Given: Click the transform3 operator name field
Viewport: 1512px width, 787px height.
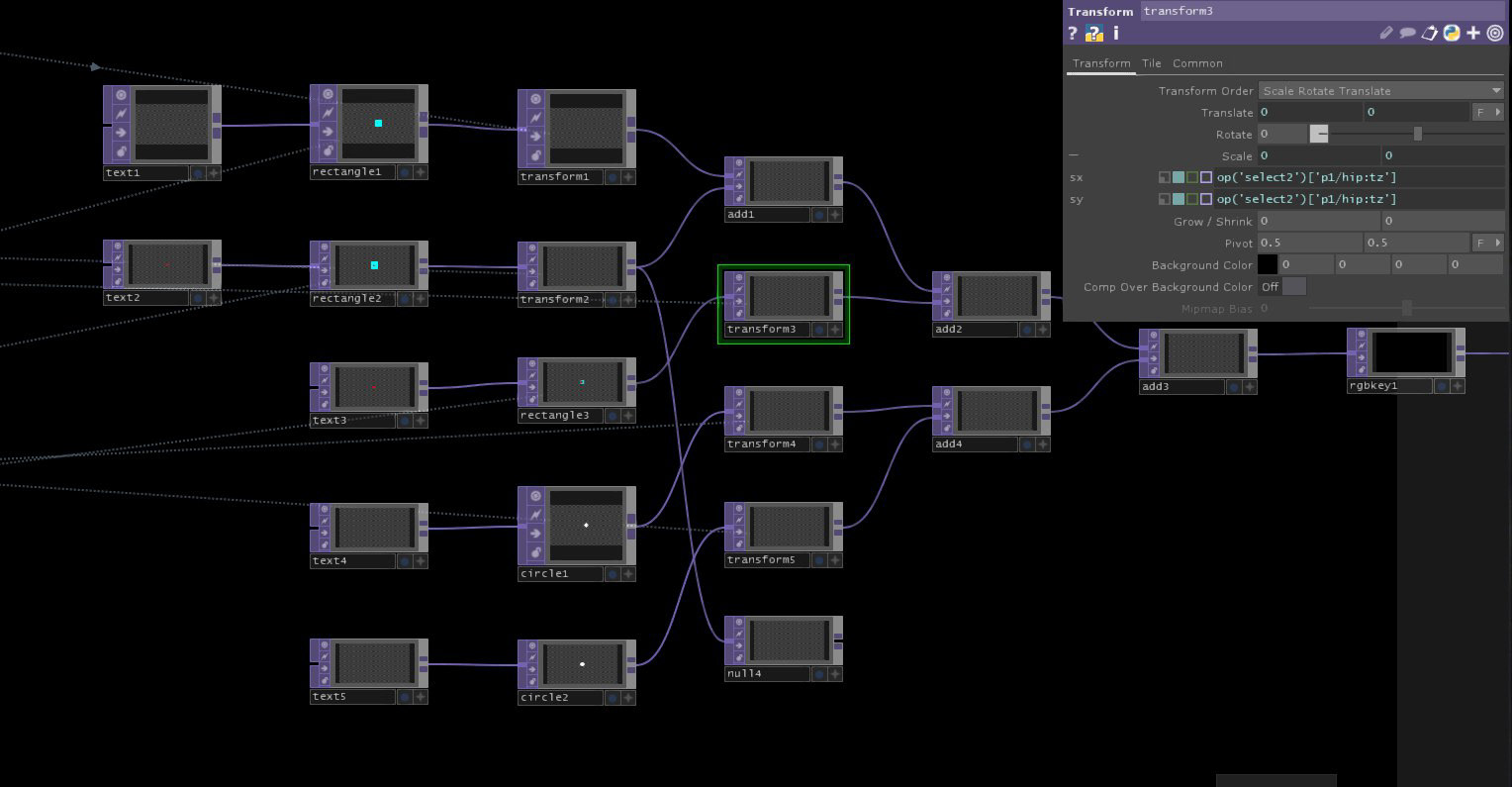Looking at the screenshot, I should (x=1323, y=11).
